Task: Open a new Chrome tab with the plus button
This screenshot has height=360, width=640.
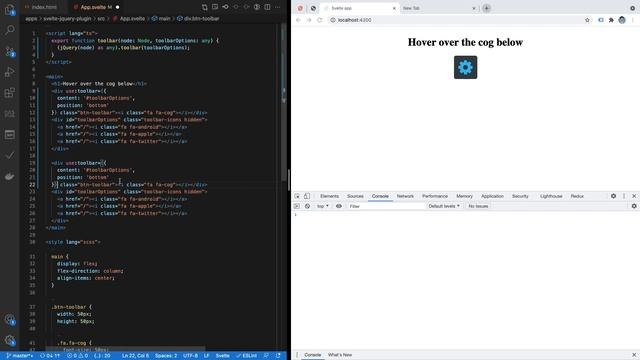Action: click(x=487, y=8)
